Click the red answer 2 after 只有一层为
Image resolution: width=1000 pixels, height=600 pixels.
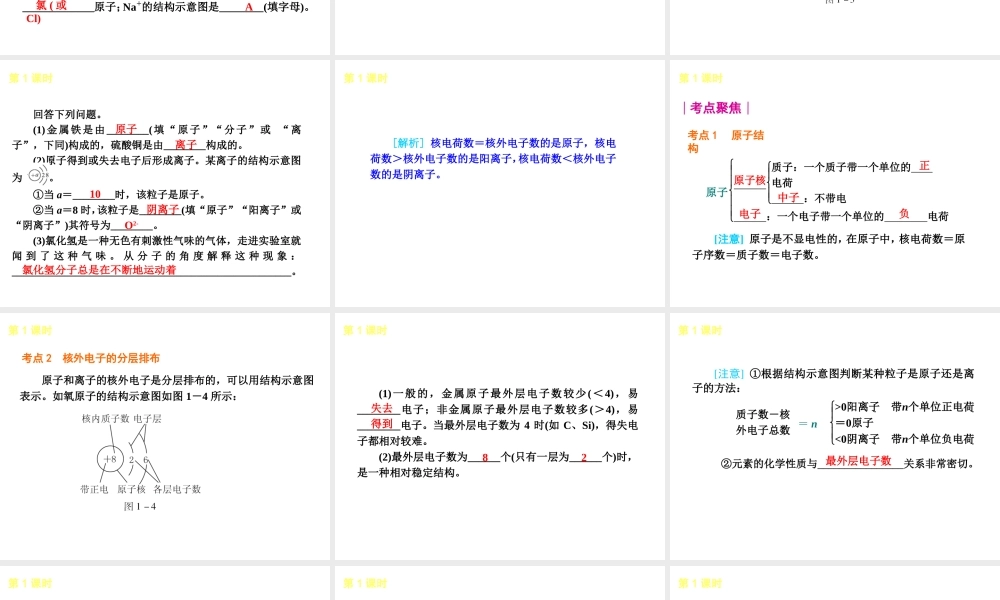pos(584,457)
